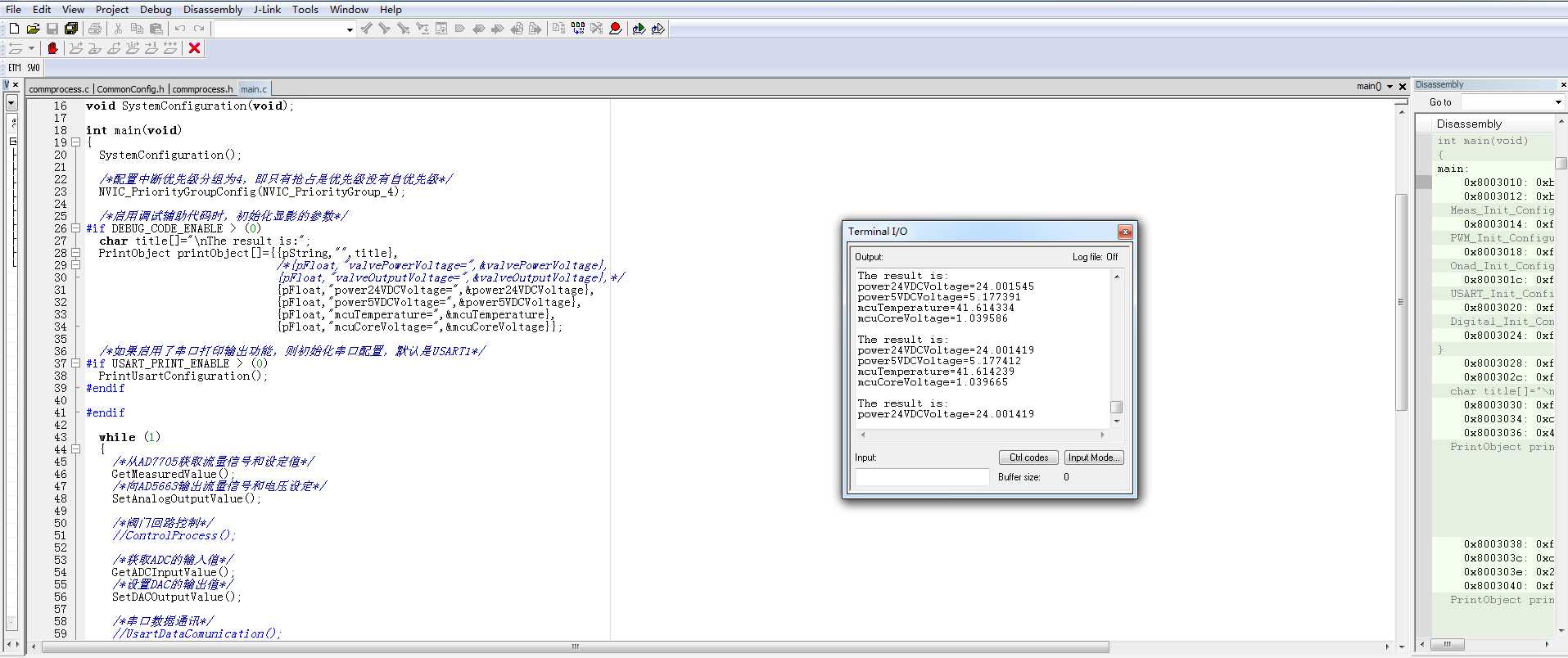Save the file with the floppy icon
This screenshot has width=1568, height=658.
point(52,29)
